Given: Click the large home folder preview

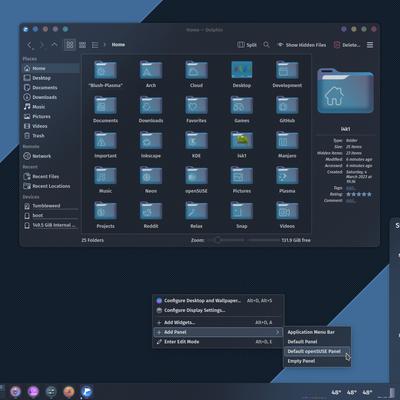Looking at the screenshot, I should 345,91.
